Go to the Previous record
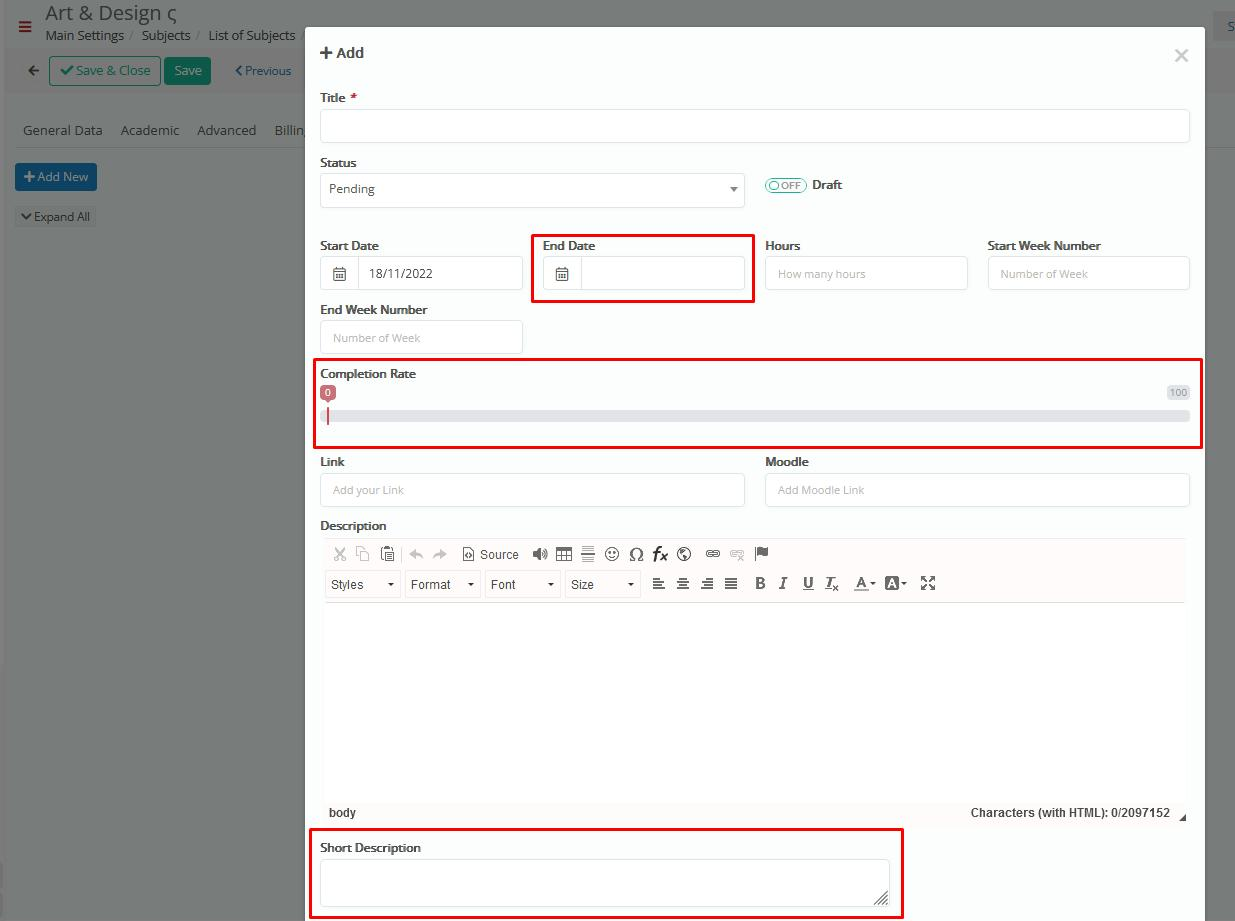This screenshot has height=921, width=1235. point(263,71)
